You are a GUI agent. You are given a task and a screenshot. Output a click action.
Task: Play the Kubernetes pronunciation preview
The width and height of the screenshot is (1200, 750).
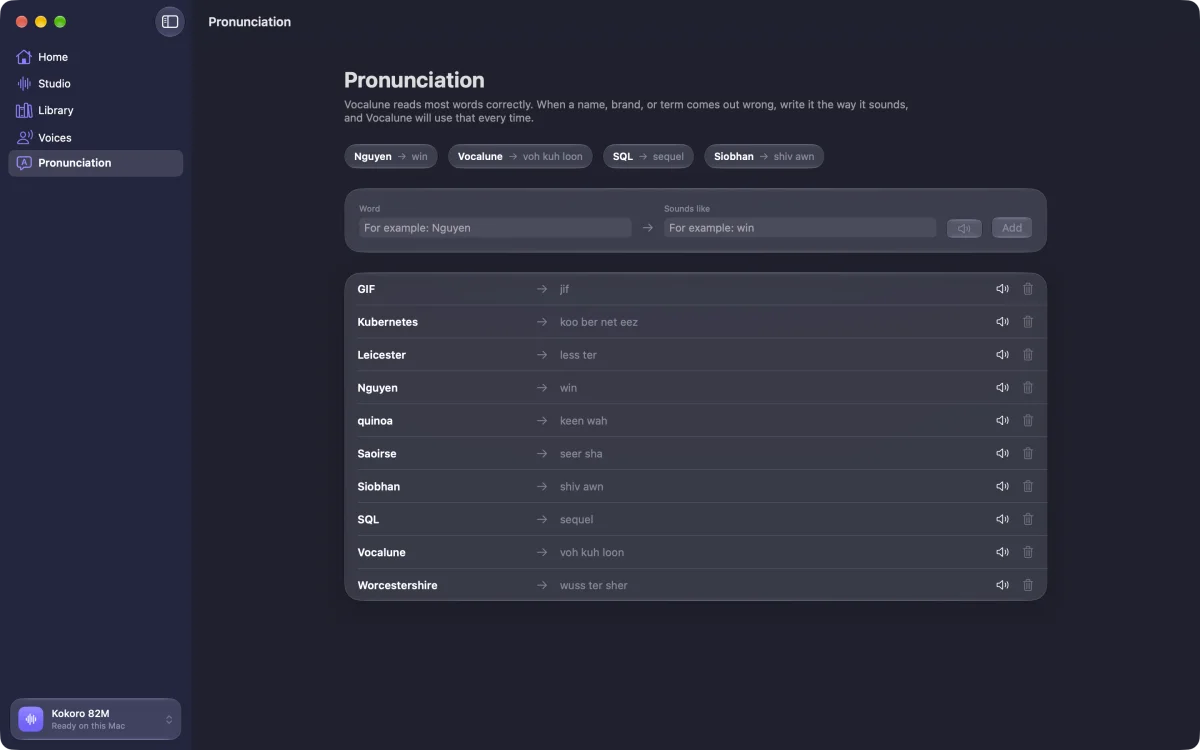pos(1002,322)
